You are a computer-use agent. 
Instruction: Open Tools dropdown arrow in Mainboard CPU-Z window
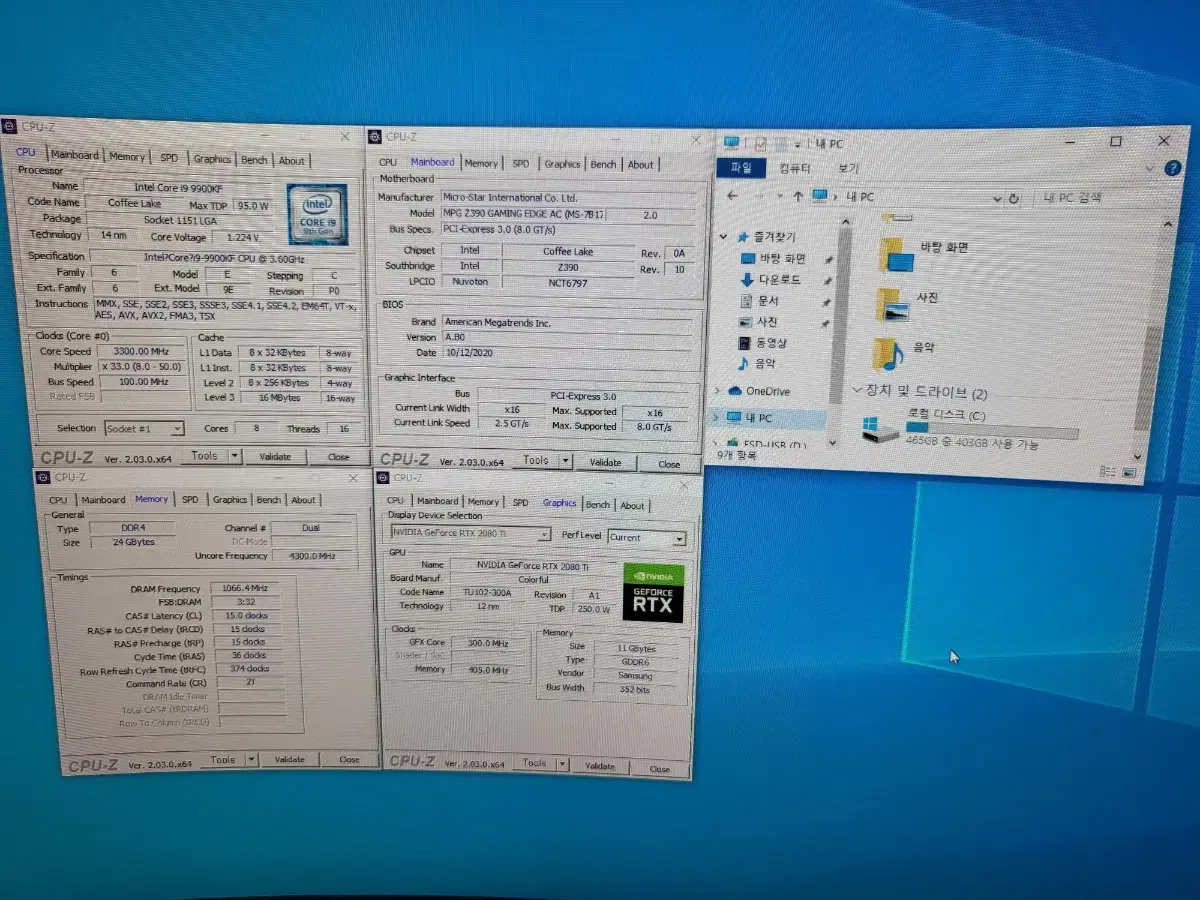(x=567, y=461)
